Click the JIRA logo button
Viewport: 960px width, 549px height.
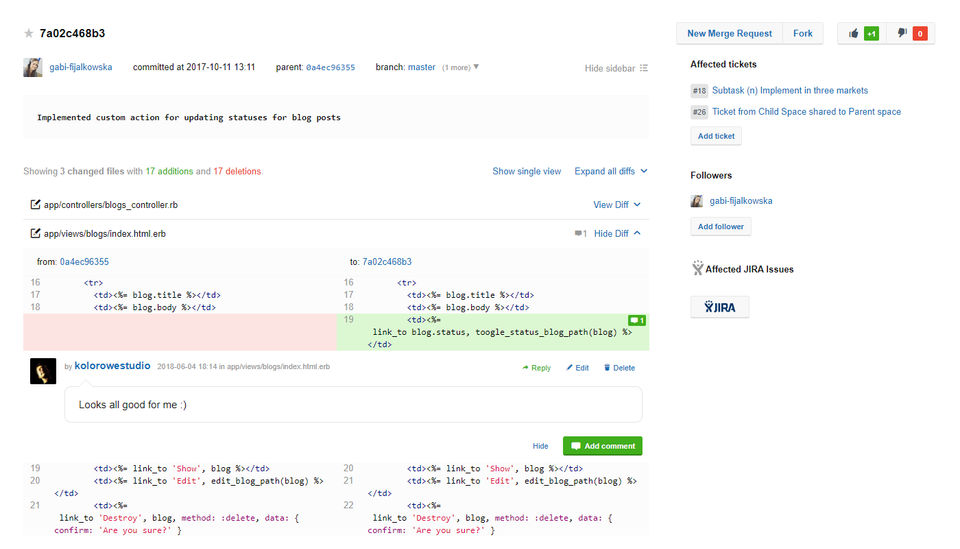coord(720,307)
